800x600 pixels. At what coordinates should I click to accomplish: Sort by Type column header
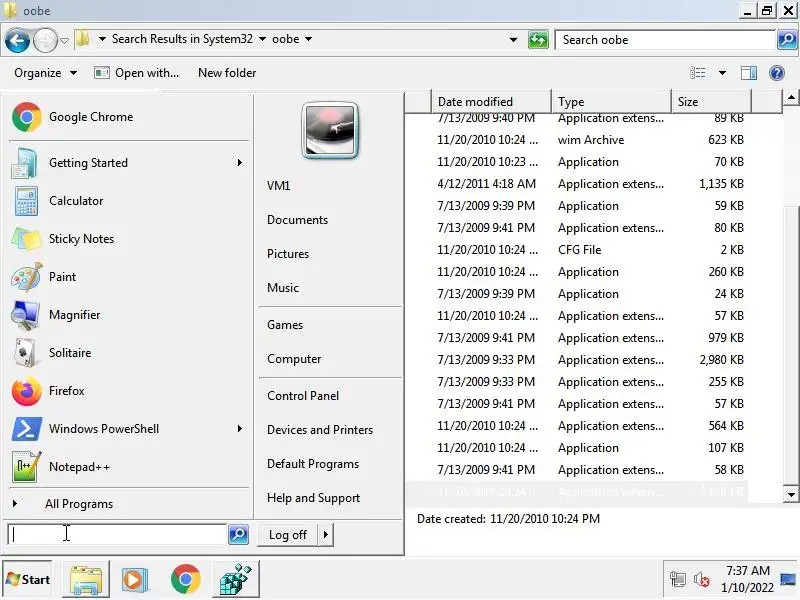tap(611, 102)
